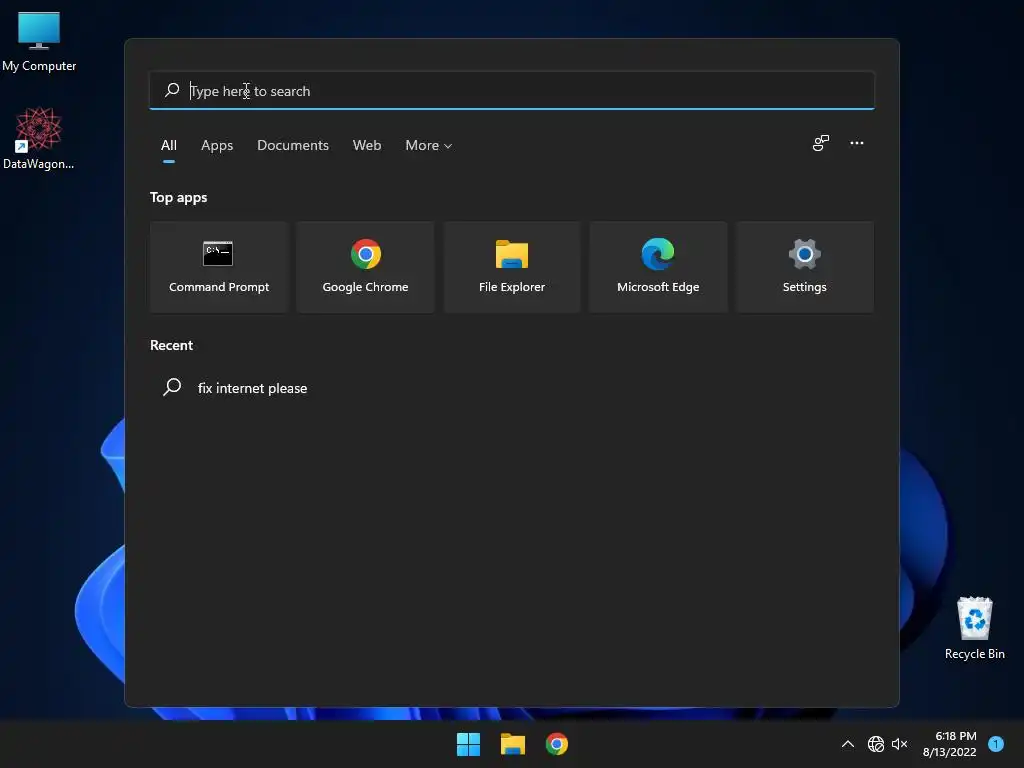This screenshot has width=1024, height=768.
Task: Open File Explorer tile in Top apps
Action: [x=511, y=267]
